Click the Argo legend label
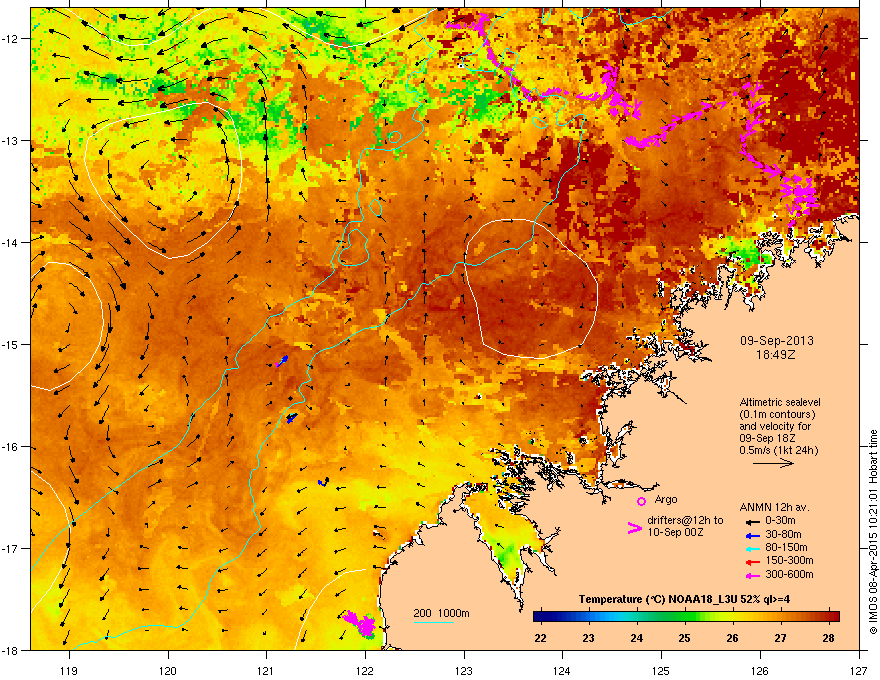The width and height of the screenshot is (880, 680). pyautogui.click(x=666, y=499)
